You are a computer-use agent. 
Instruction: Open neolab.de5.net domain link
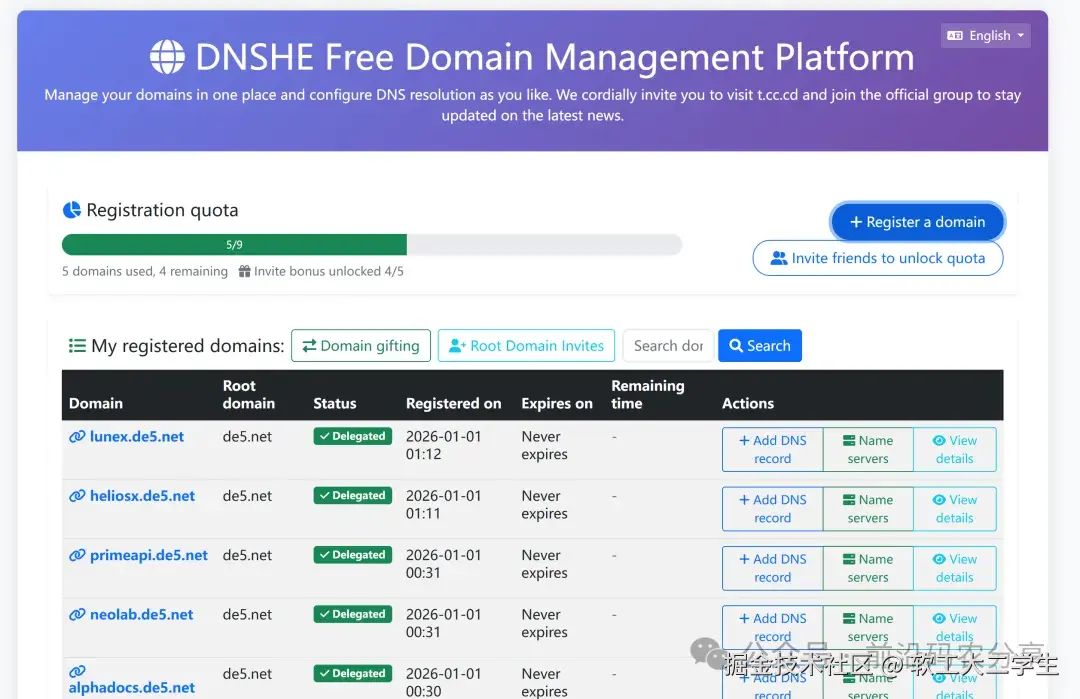(142, 614)
